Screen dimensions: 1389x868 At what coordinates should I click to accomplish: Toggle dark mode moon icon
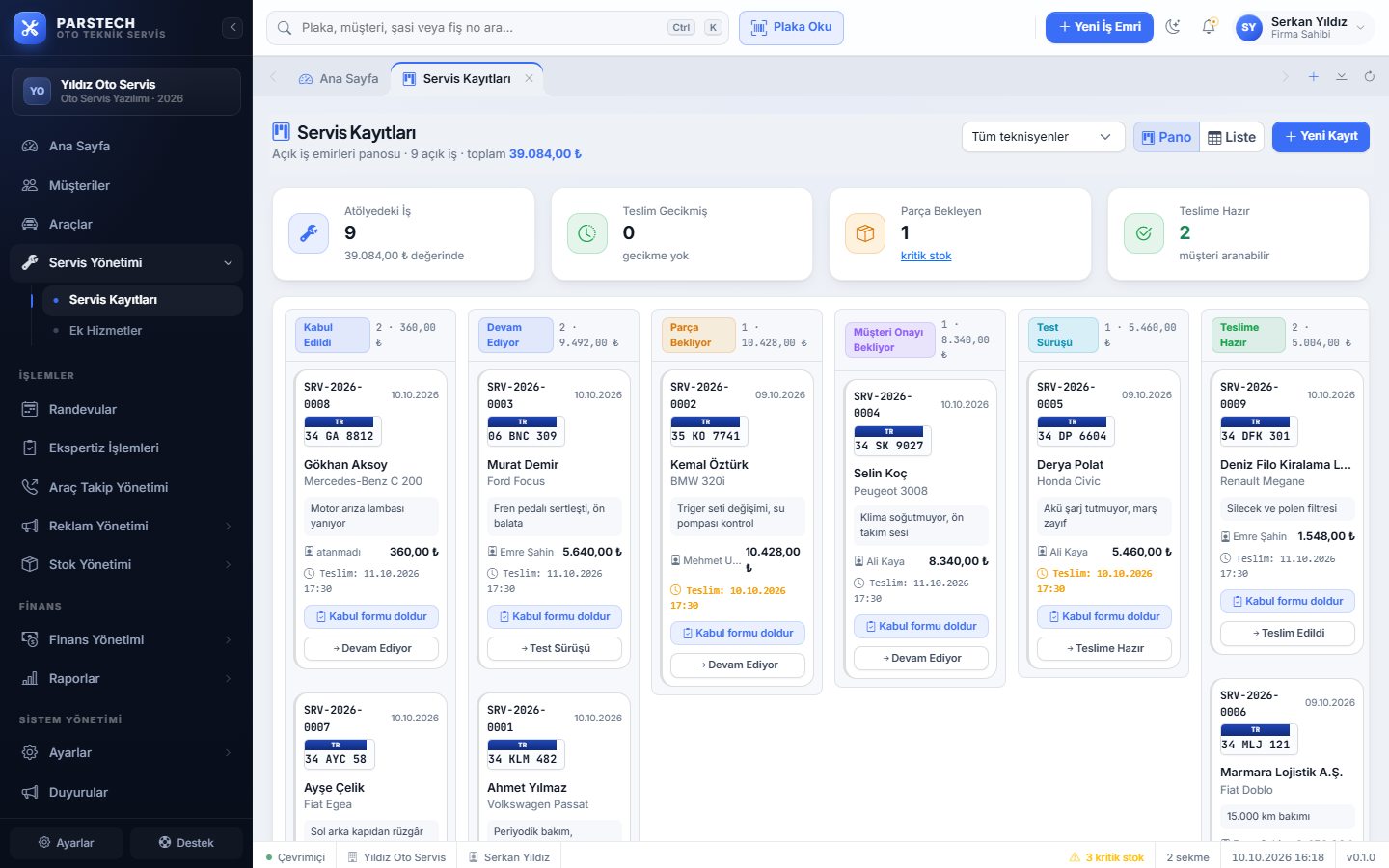[1173, 27]
